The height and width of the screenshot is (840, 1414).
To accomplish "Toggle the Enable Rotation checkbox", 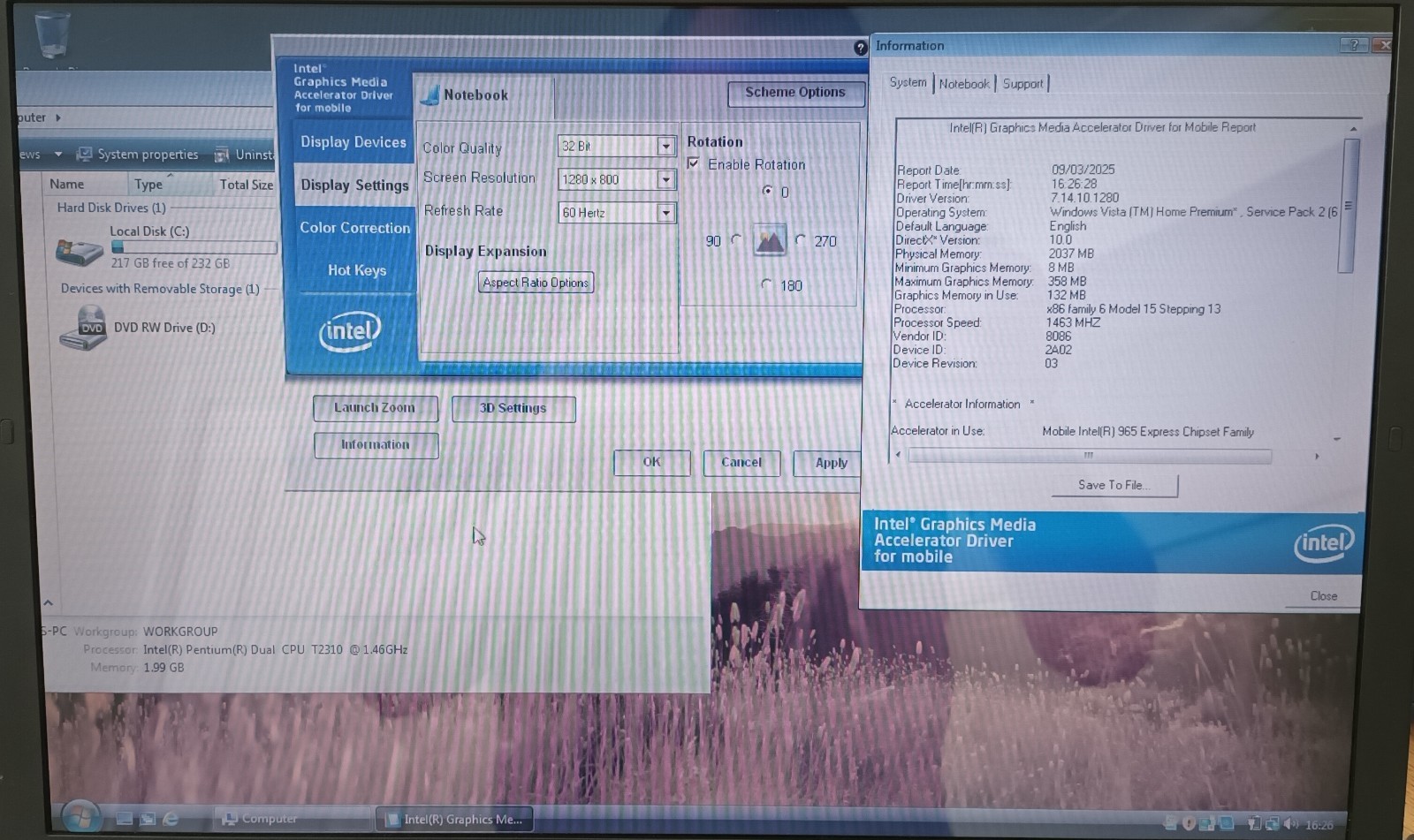I will click(x=694, y=163).
